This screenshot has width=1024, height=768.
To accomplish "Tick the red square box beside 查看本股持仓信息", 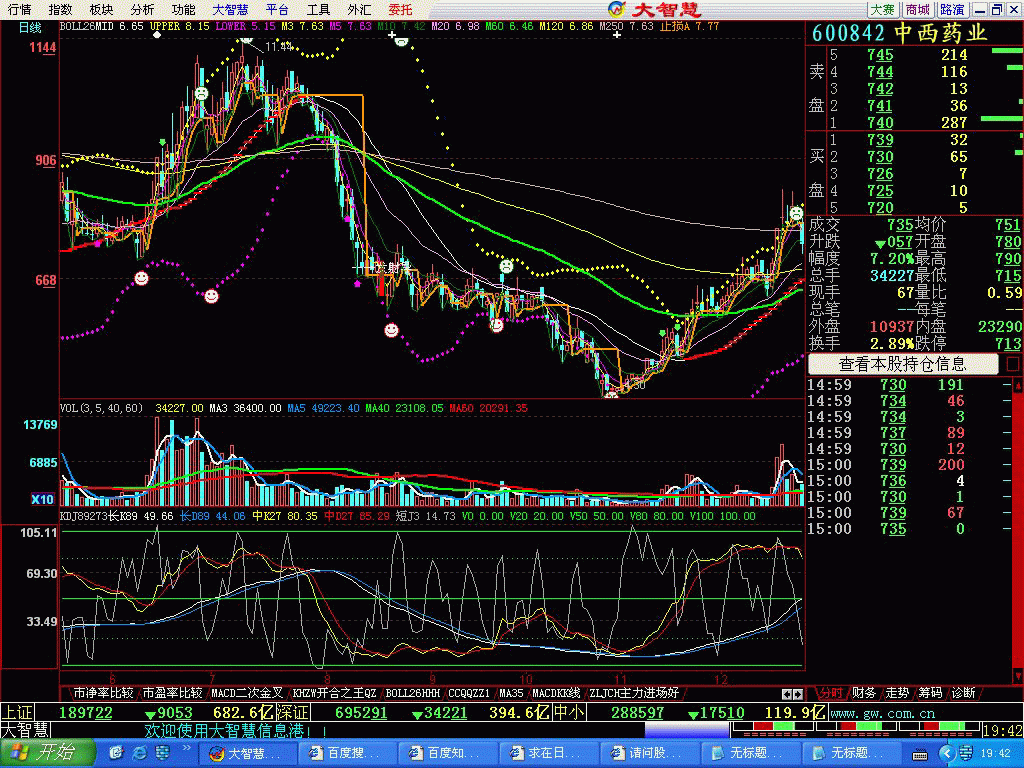I will pyautogui.click(x=1013, y=364).
